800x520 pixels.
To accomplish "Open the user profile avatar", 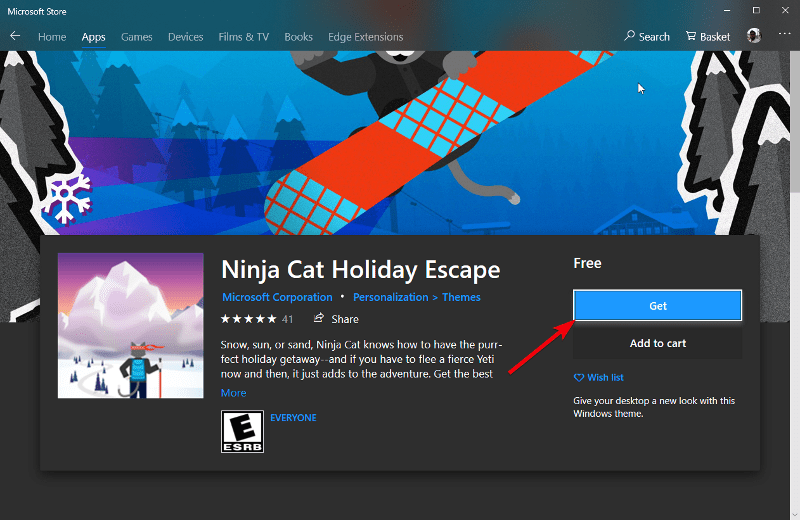I will tap(754, 36).
